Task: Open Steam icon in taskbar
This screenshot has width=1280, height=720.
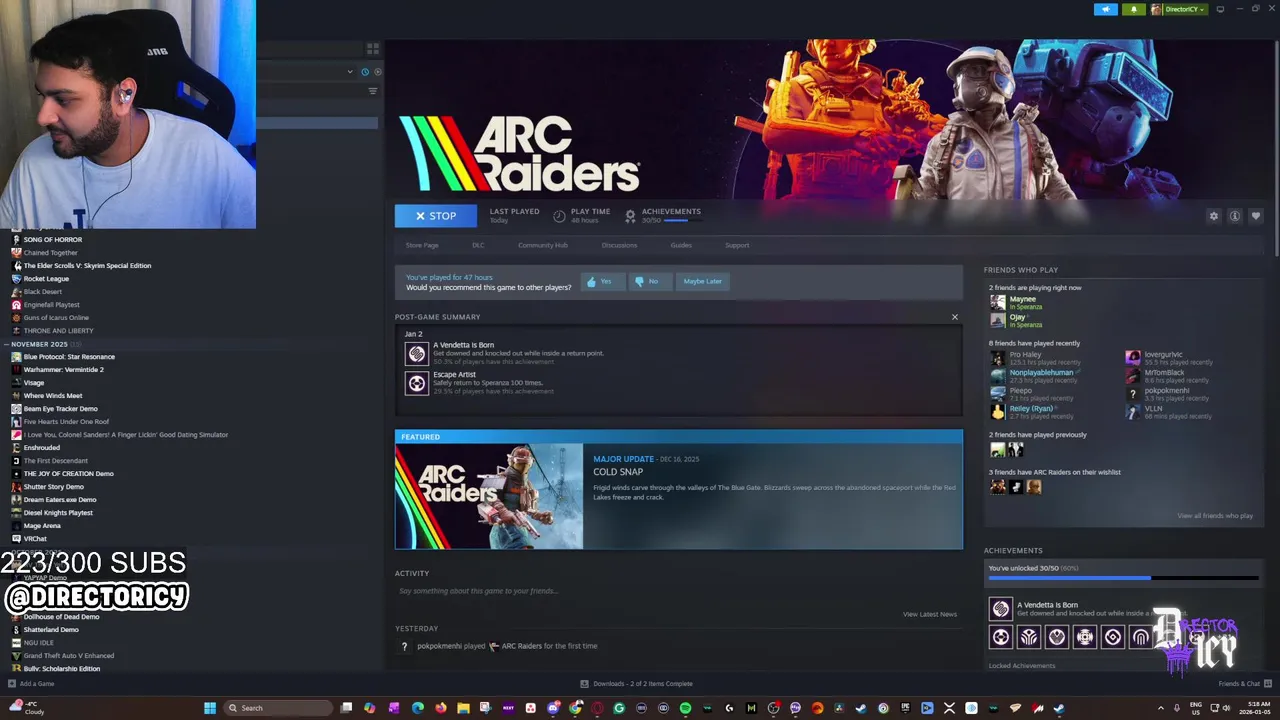Action: (1059, 708)
